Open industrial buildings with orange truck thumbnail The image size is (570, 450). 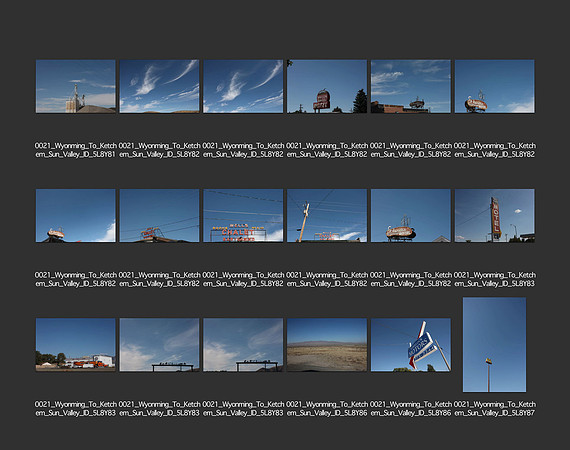(x=76, y=345)
